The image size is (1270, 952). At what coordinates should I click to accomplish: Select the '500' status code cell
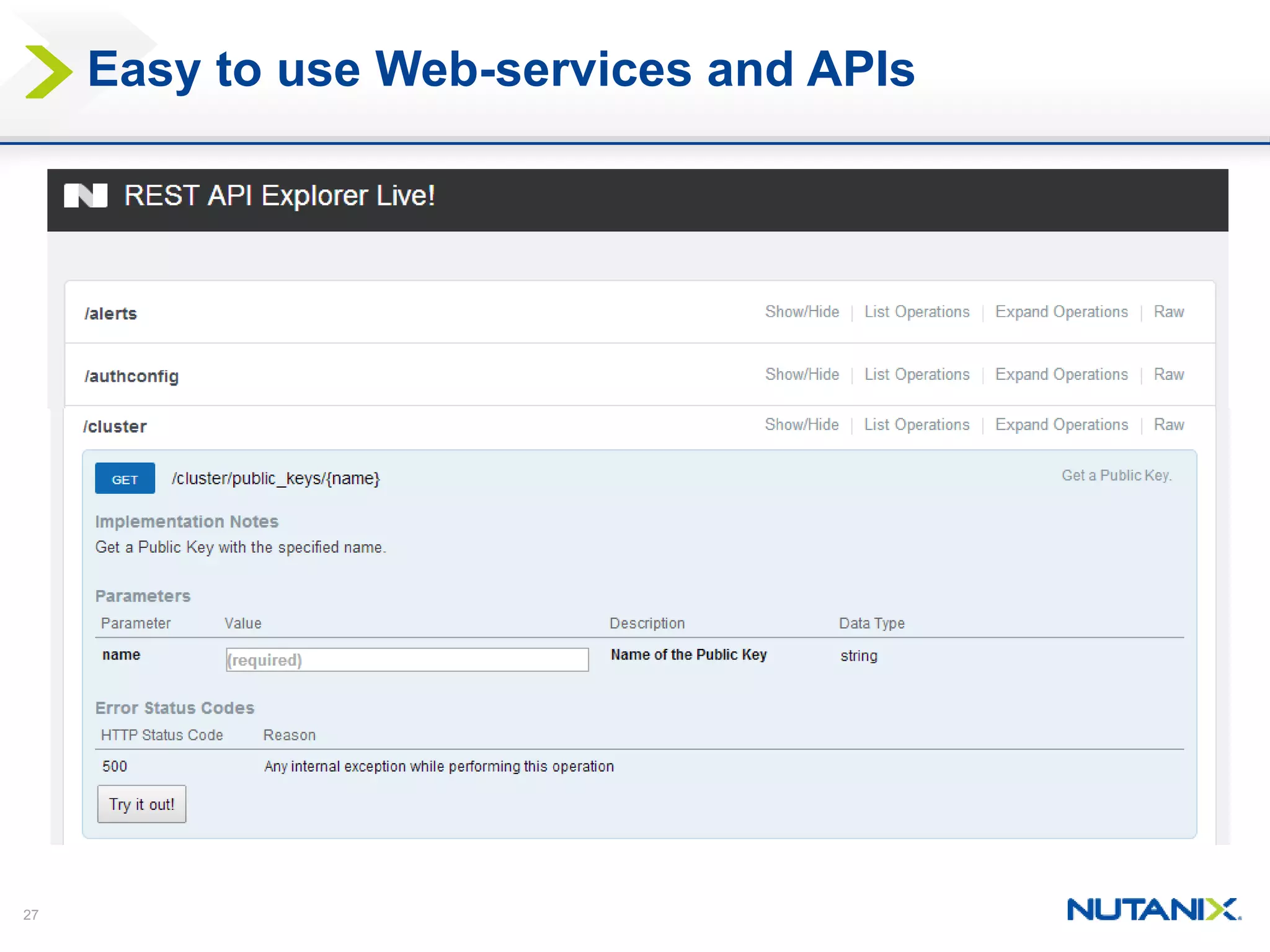[x=115, y=767]
